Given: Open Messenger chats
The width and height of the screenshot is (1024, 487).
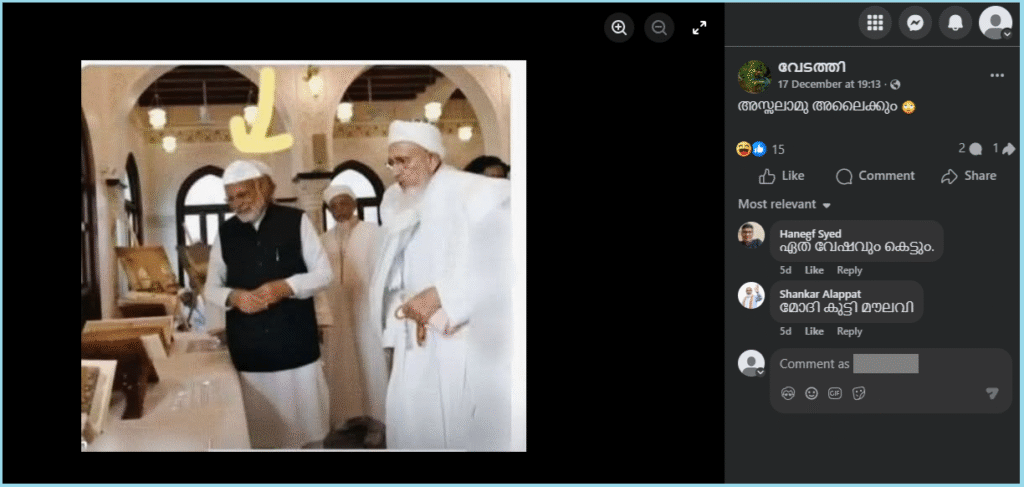Looking at the screenshot, I should 915,23.
